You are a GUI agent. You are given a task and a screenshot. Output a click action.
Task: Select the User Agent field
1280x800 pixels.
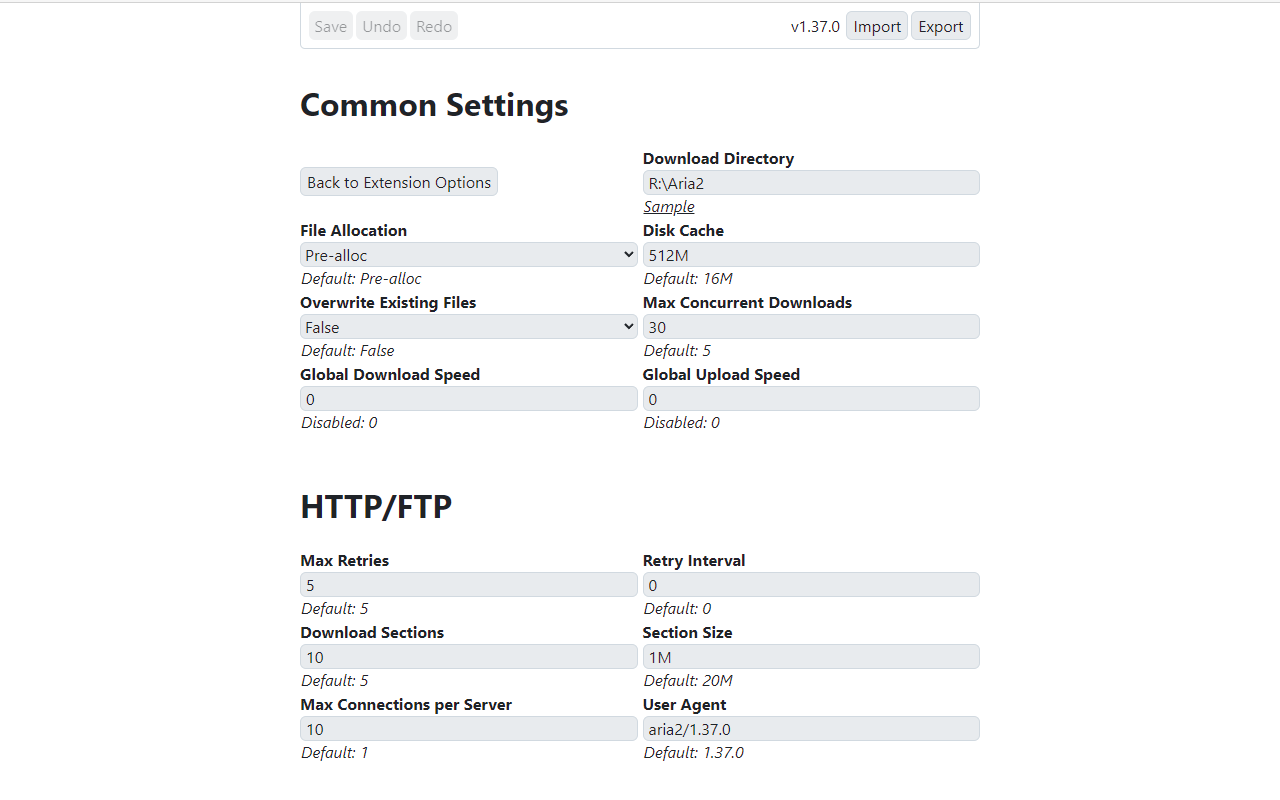tap(811, 729)
